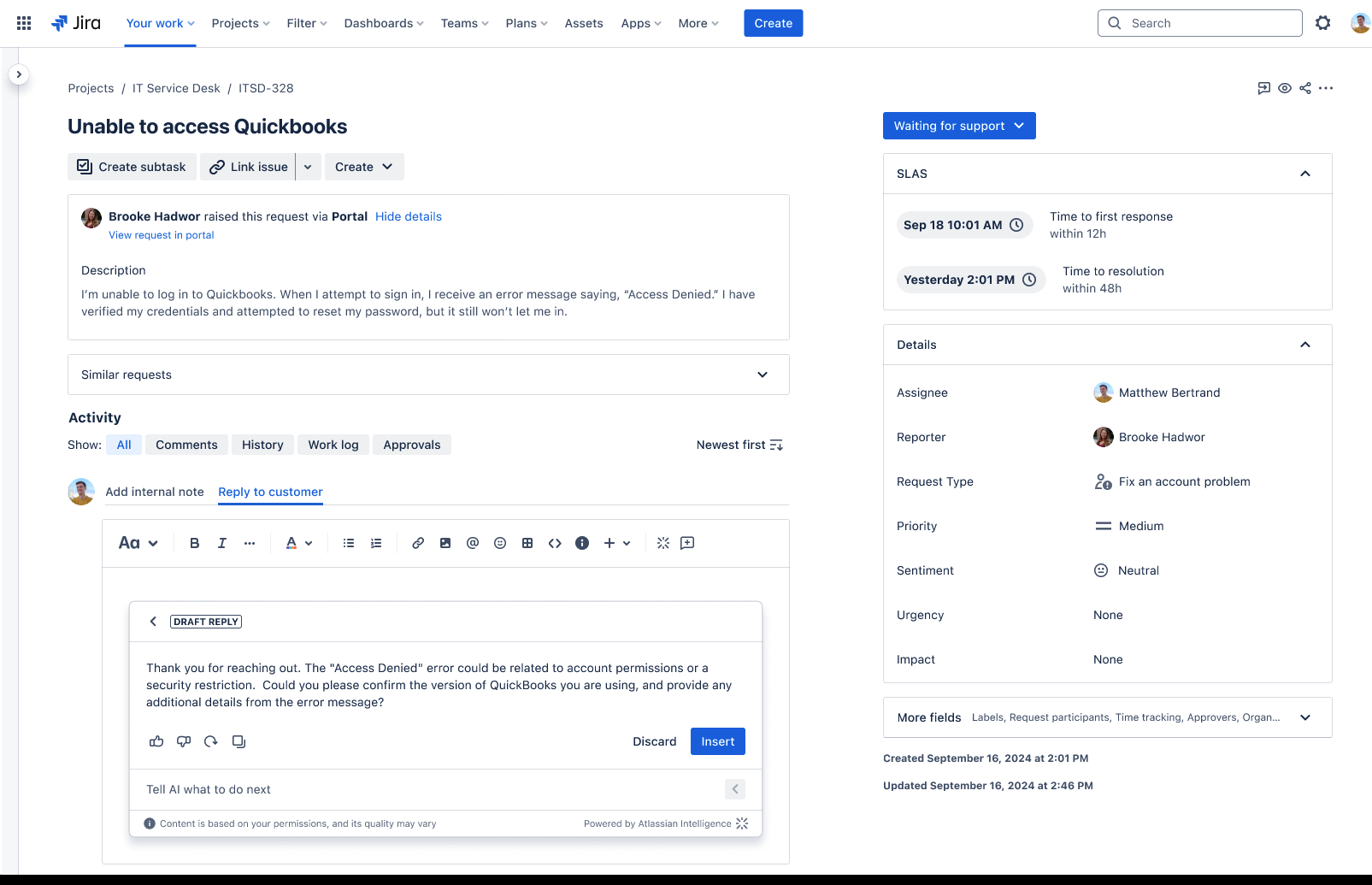Give thumbs down to draft reply

184,741
